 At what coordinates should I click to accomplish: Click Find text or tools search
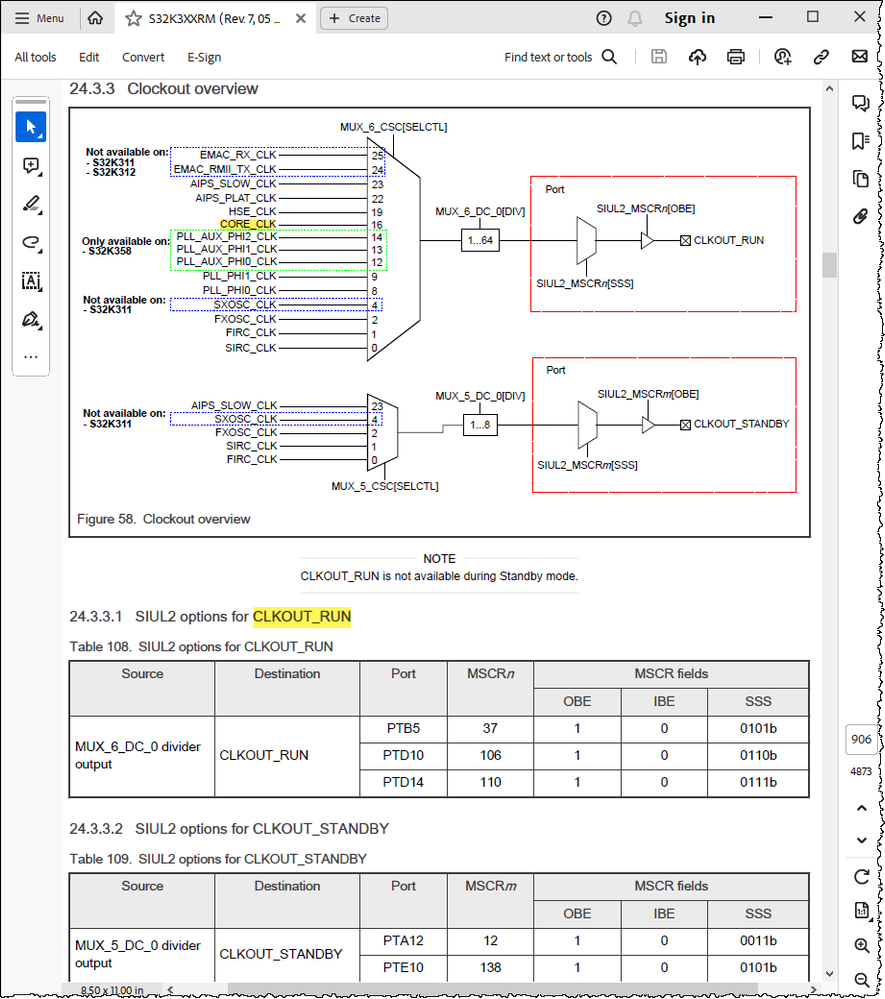click(x=560, y=57)
